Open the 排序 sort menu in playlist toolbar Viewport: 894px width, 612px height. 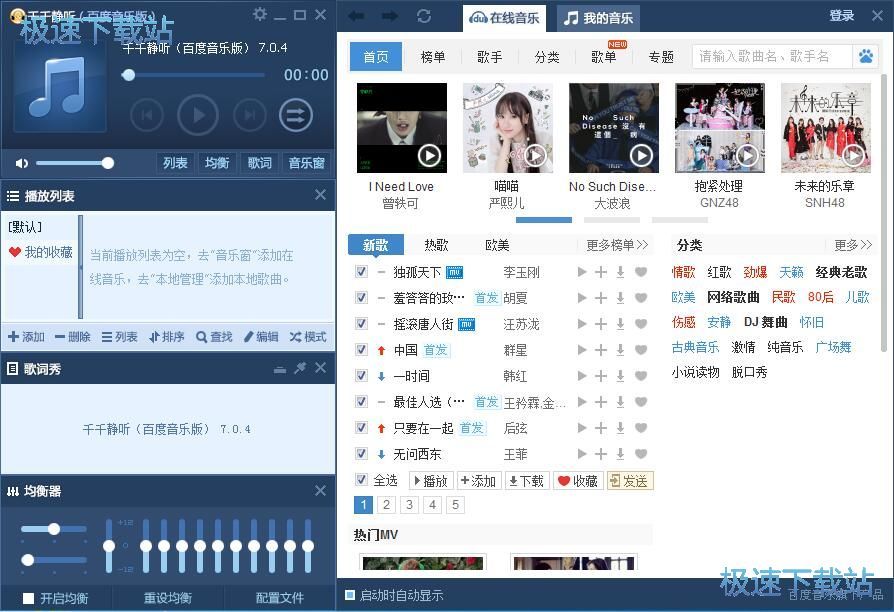[166, 337]
